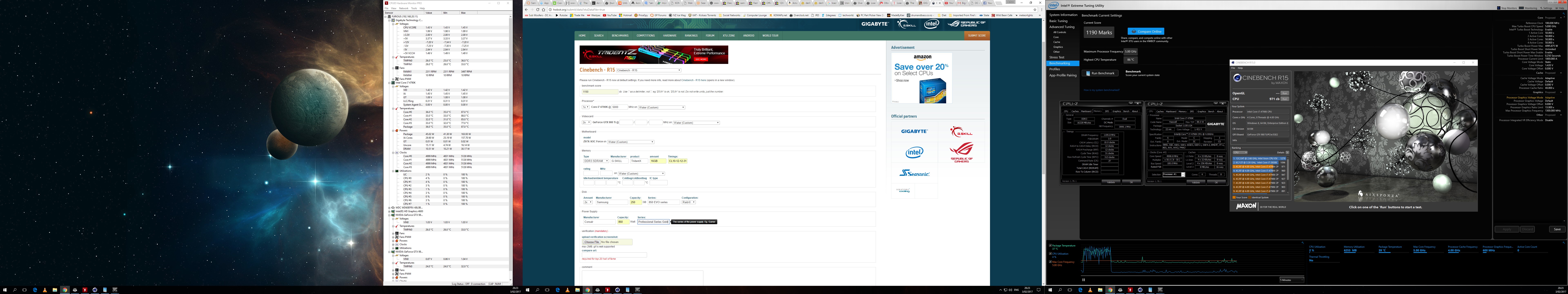
Task: Open the Cinebench File menu
Action: (x=1233, y=68)
